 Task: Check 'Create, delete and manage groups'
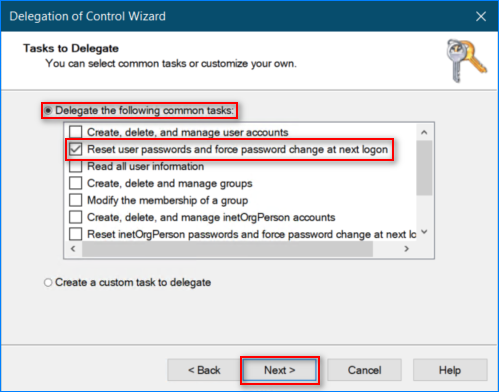point(76,183)
